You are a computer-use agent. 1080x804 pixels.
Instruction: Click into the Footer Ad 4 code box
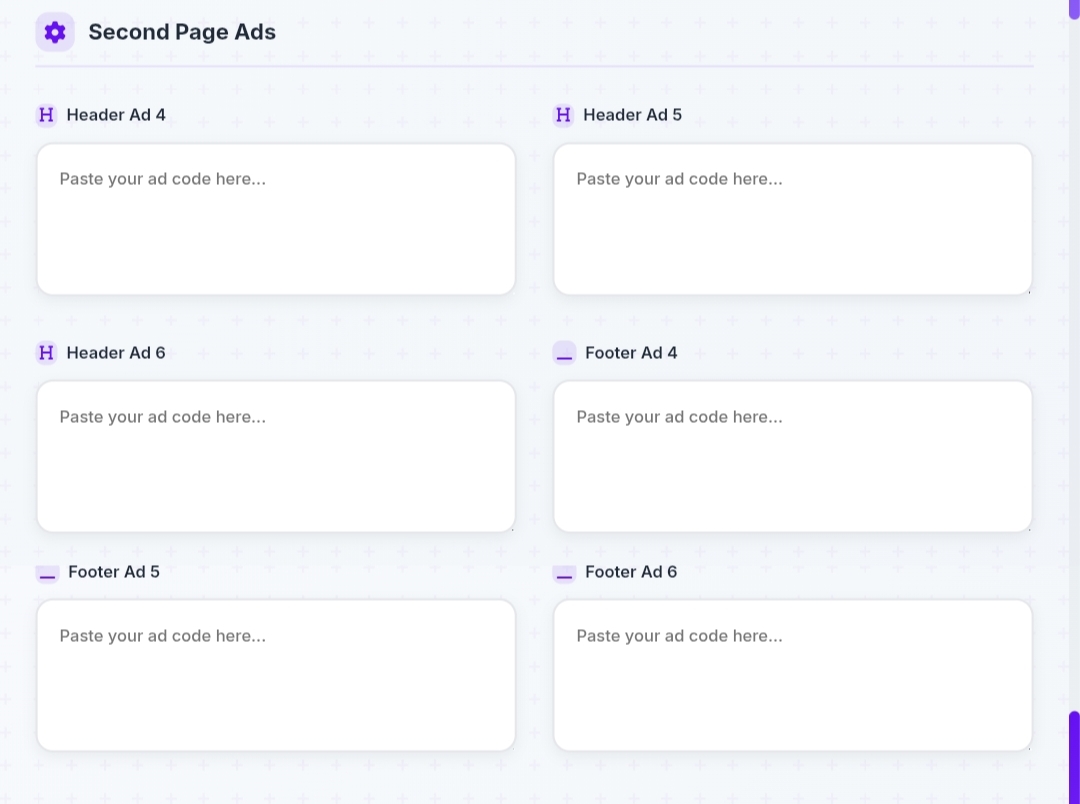[x=792, y=456]
